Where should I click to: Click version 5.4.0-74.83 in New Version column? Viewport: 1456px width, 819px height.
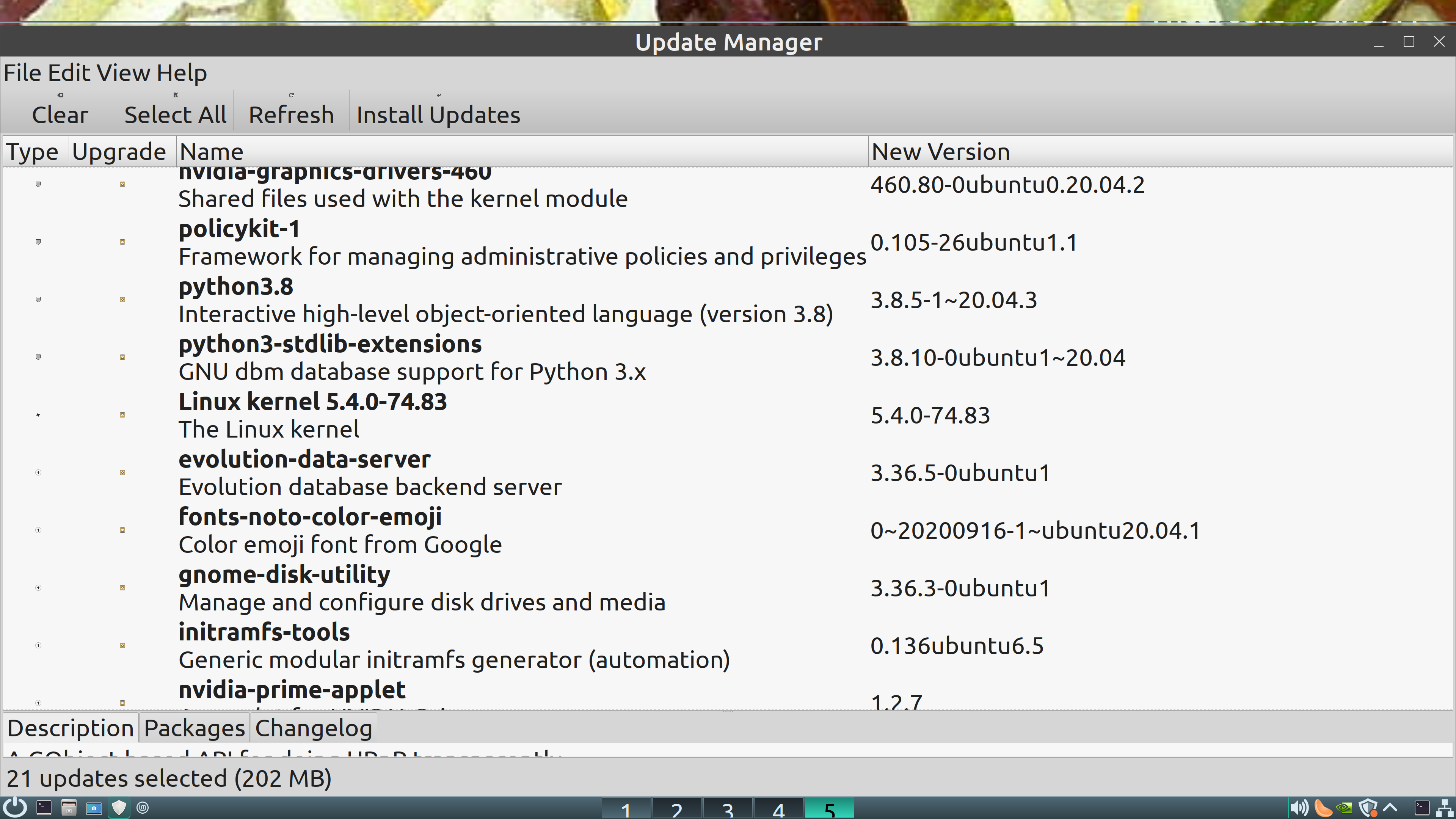tap(930, 416)
